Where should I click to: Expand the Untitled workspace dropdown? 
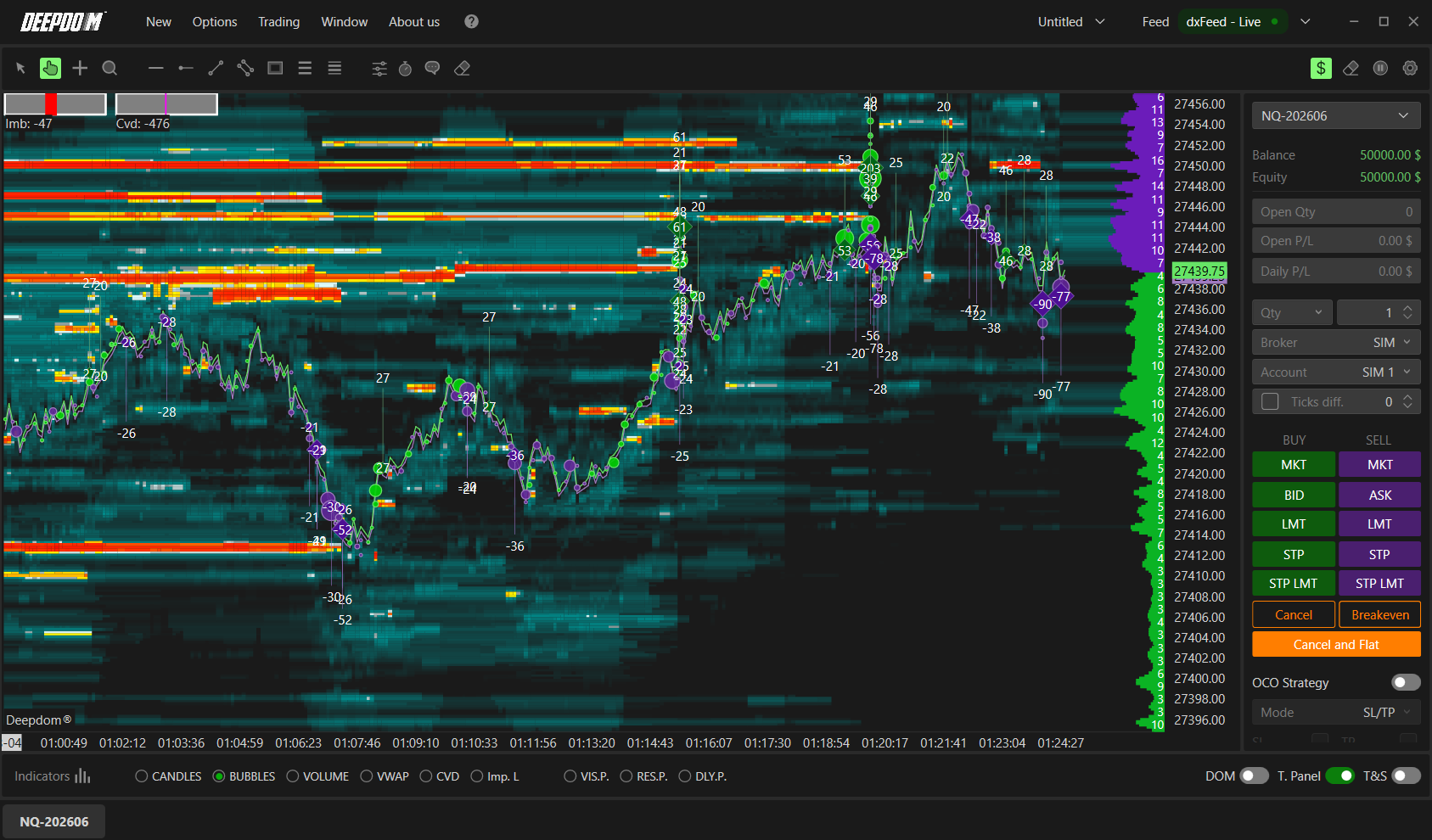[x=1071, y=22]
